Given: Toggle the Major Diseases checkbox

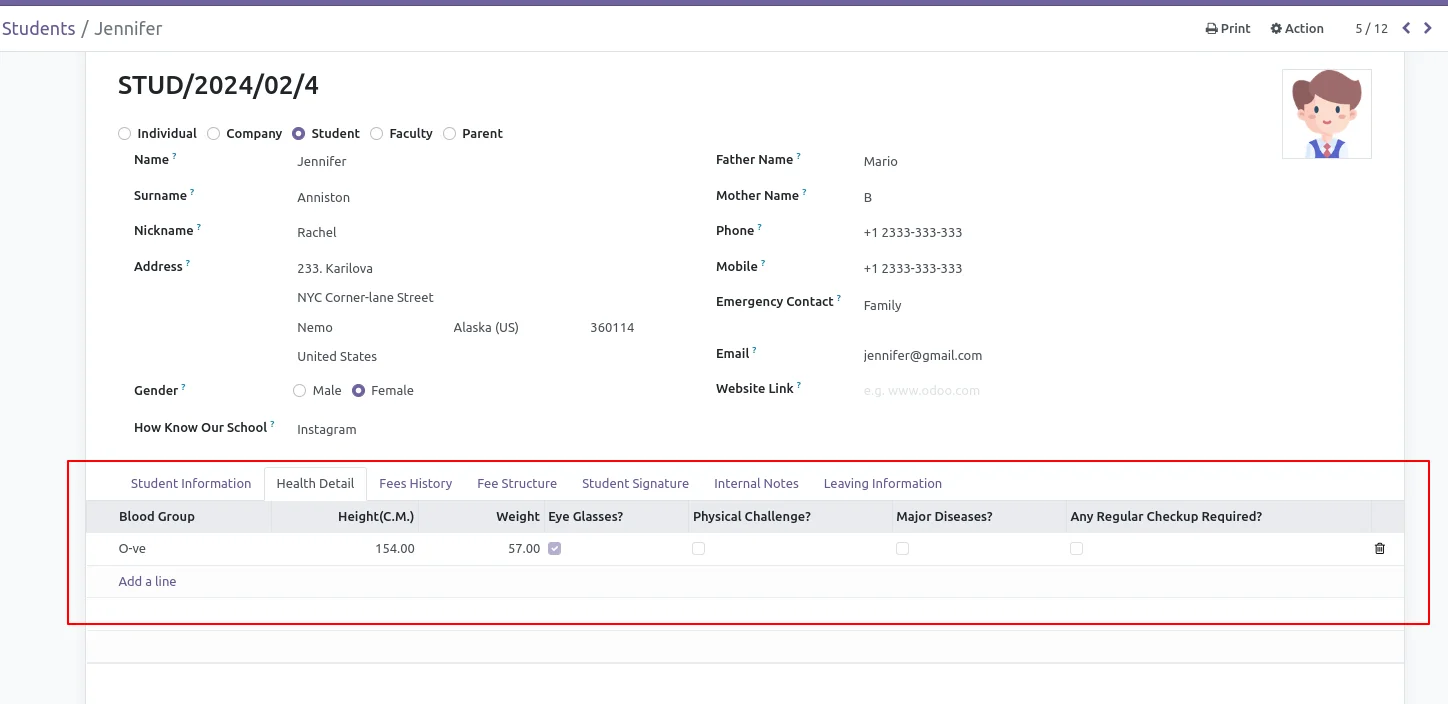Looking at the screenshot, I should click(x=902, y=548).
